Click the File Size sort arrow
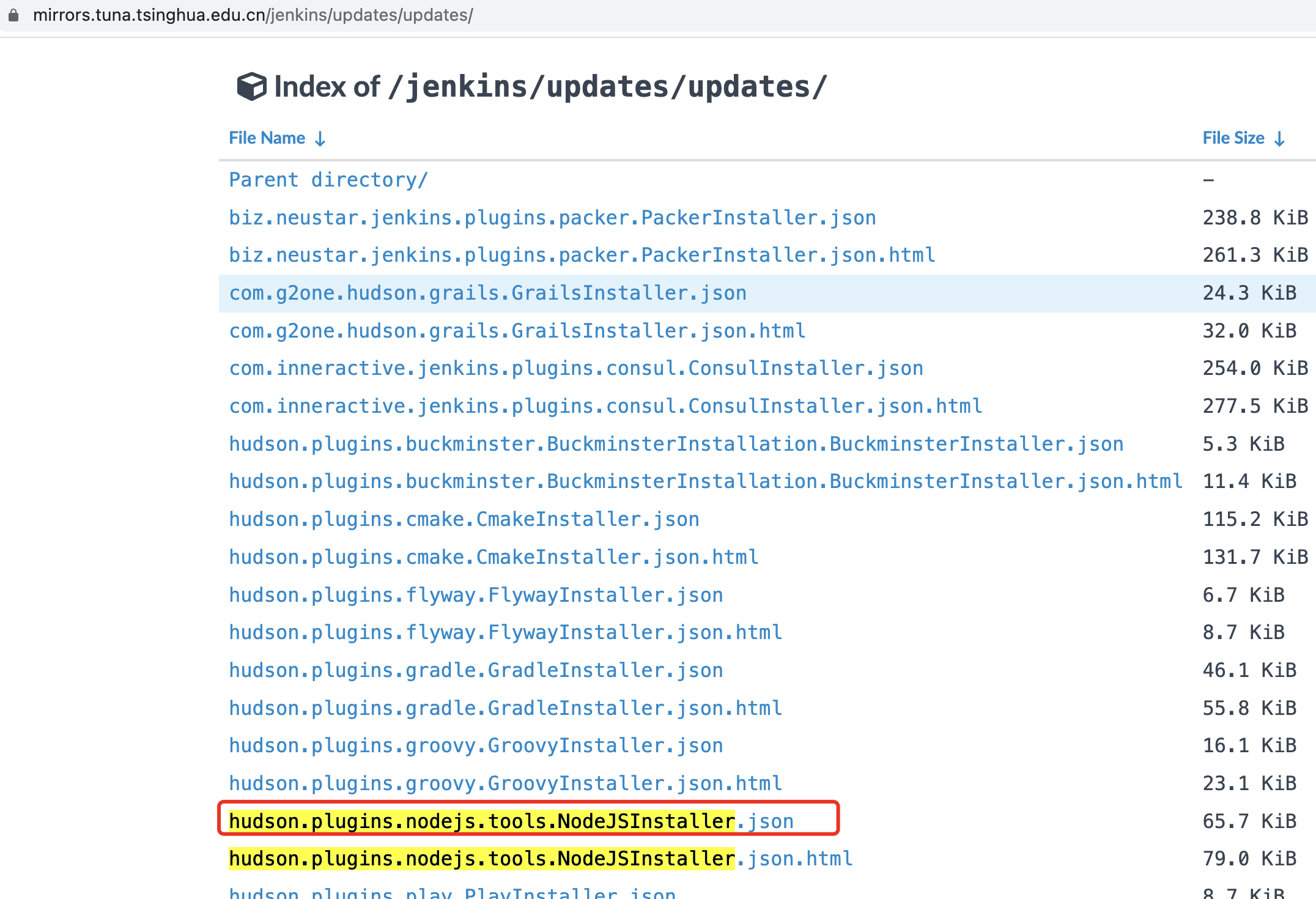Viewport: 1316px width, 899px height. click(1279, 139)
